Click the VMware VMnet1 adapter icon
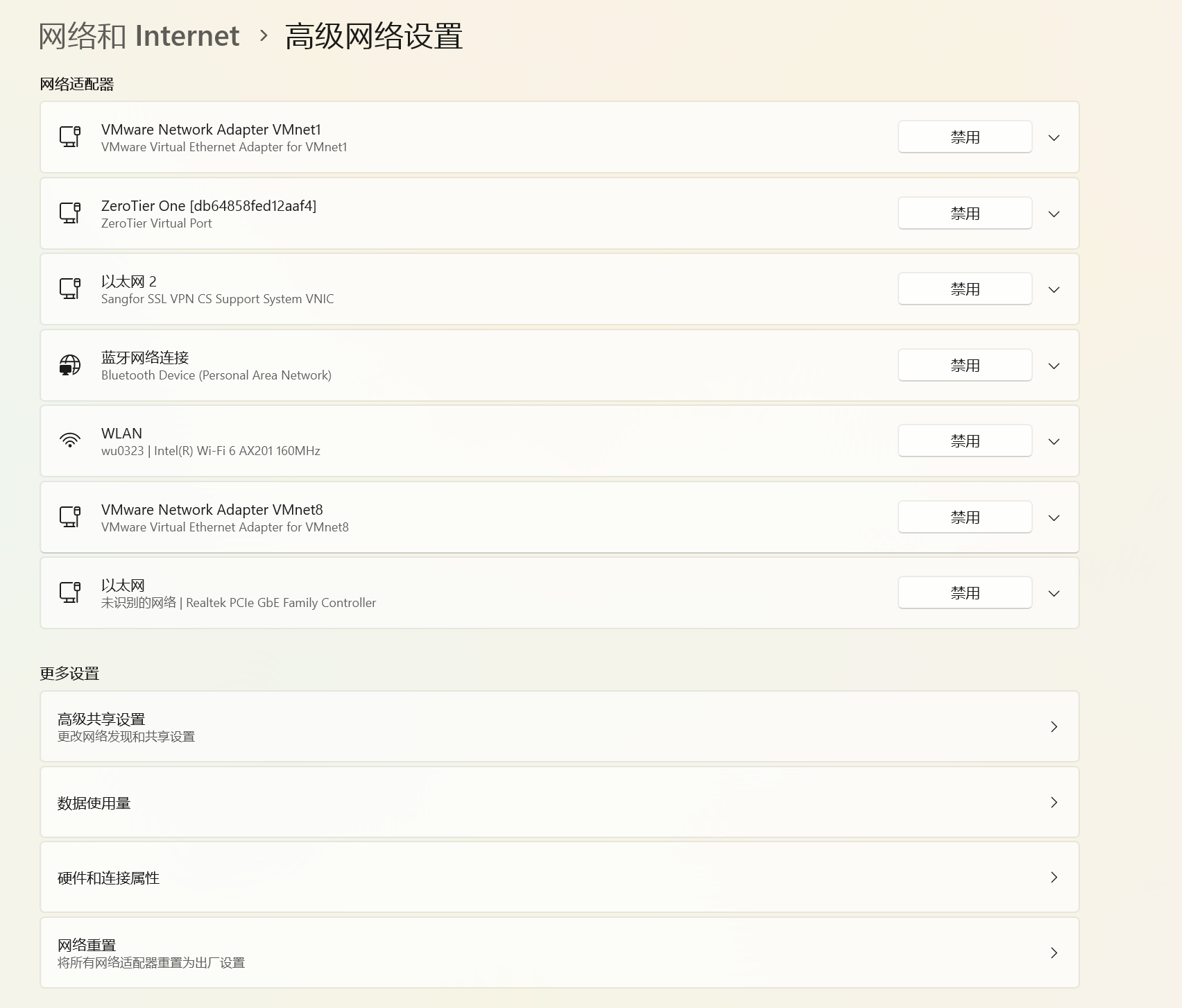 [x=70, y=137]
